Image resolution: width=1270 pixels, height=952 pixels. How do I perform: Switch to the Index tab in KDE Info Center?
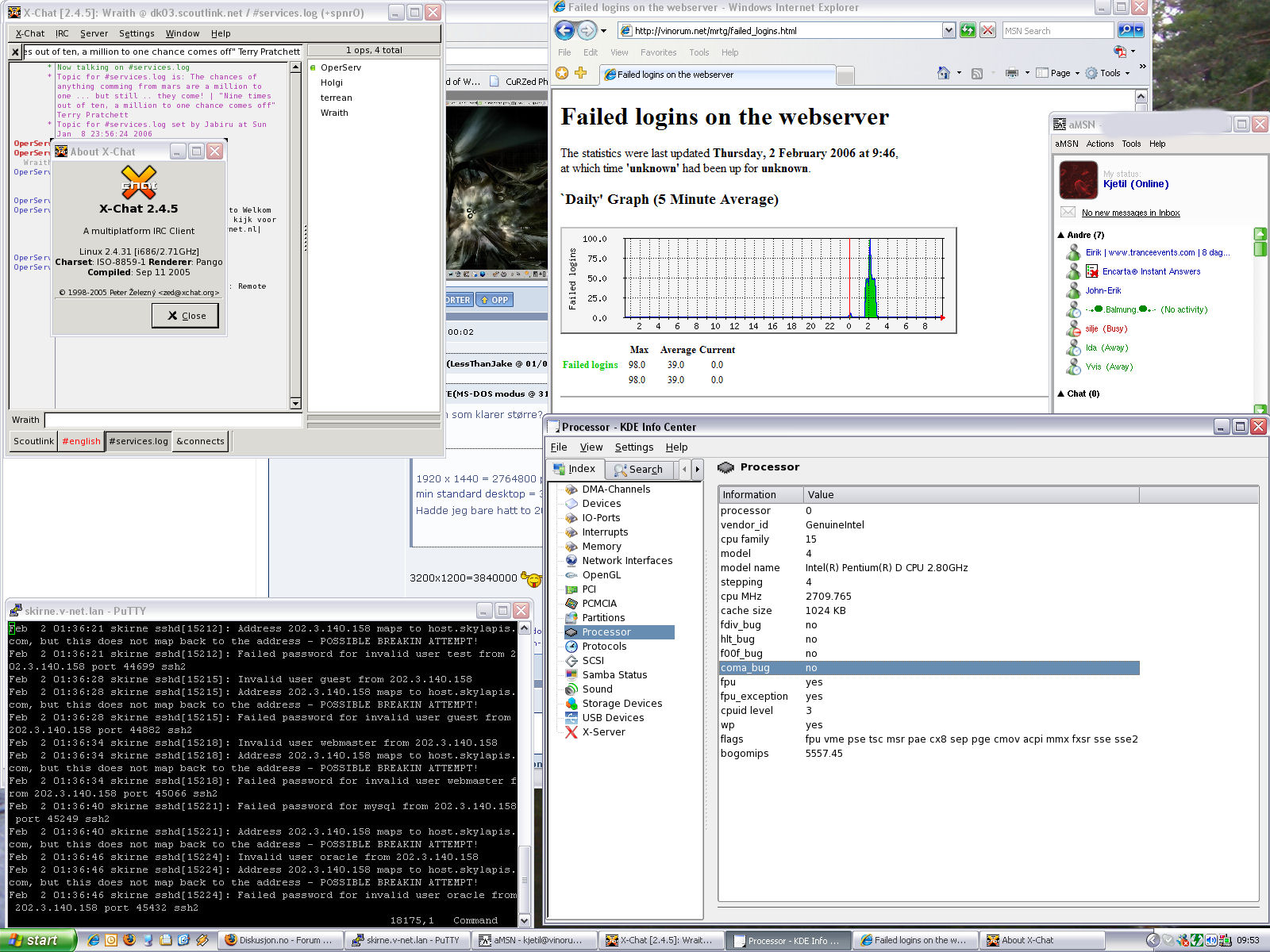(575, 468)
